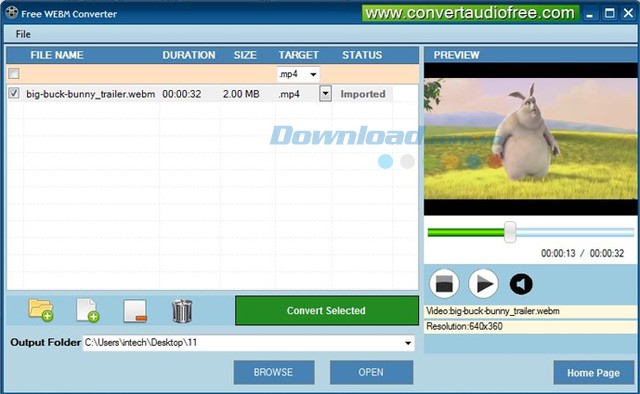Click the Video:big-buck-bunny_trailer.webm info line

(531, 311)
